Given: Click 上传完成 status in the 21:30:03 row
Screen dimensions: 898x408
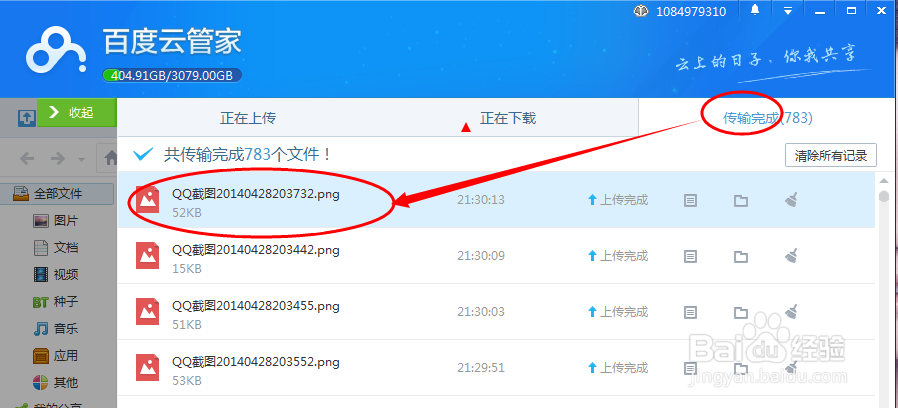Looking at the screenshot, I should coord(618,312).
